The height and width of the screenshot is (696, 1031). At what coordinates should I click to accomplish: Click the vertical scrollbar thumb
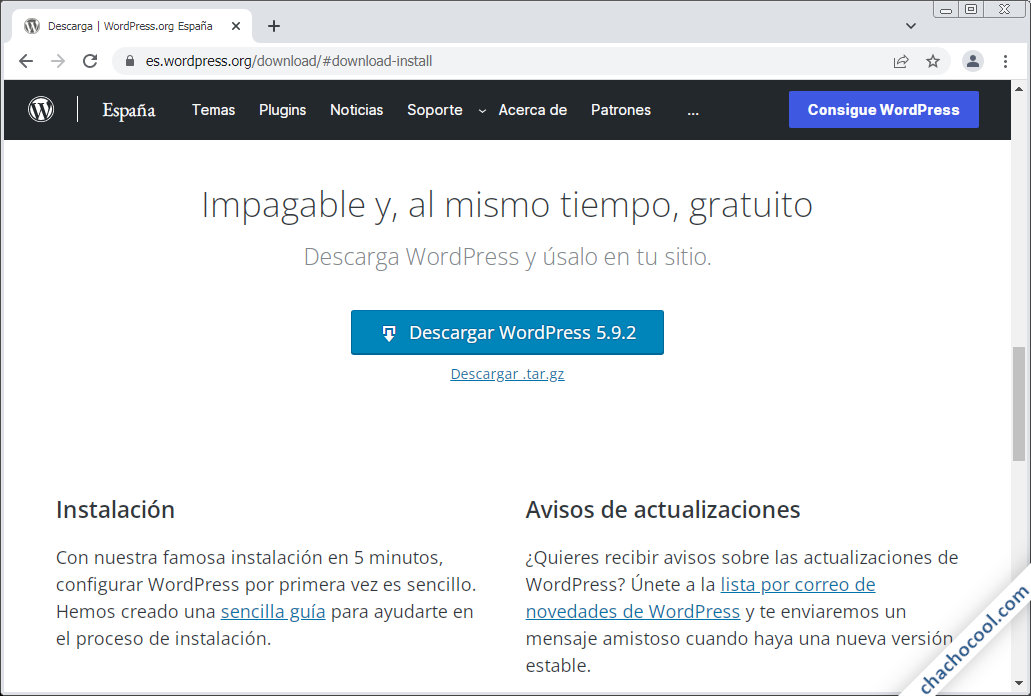tap(1019, 404)
